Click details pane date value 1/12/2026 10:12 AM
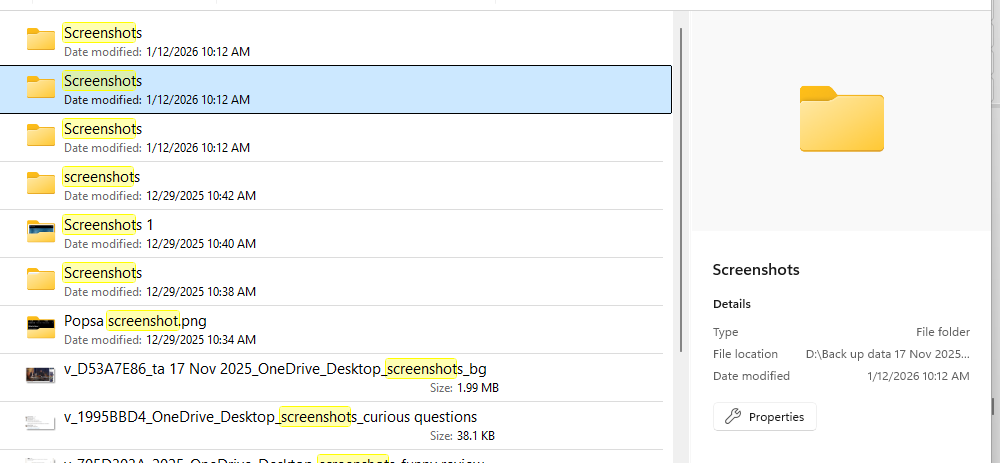The image size is (1000, 463). coord(918,376)
